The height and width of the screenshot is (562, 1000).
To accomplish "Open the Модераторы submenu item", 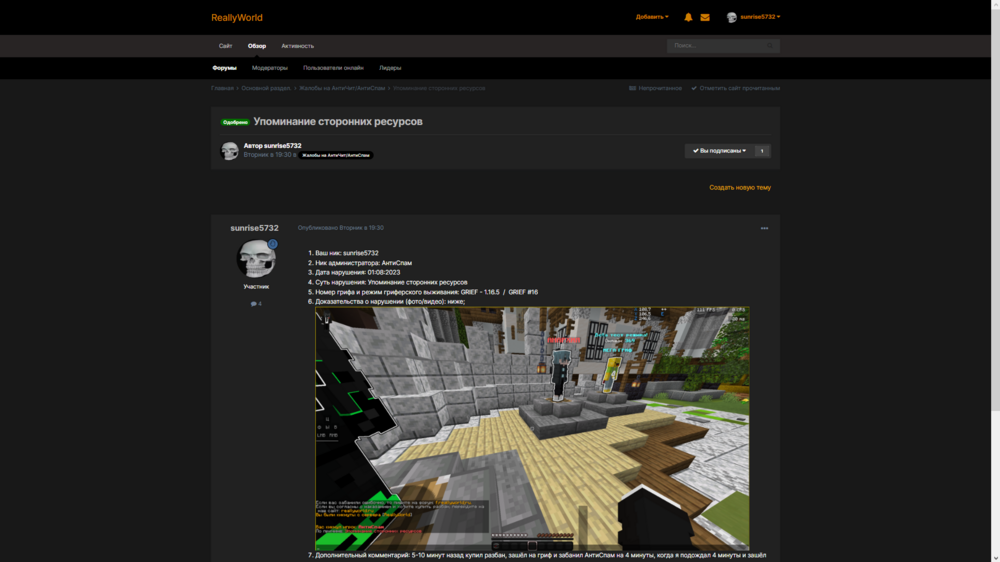I will (270, 68).
